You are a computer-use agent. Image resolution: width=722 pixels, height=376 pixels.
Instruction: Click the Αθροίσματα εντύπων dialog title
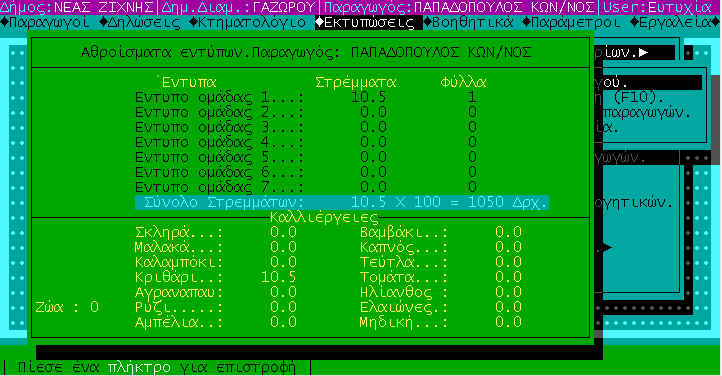306,52
